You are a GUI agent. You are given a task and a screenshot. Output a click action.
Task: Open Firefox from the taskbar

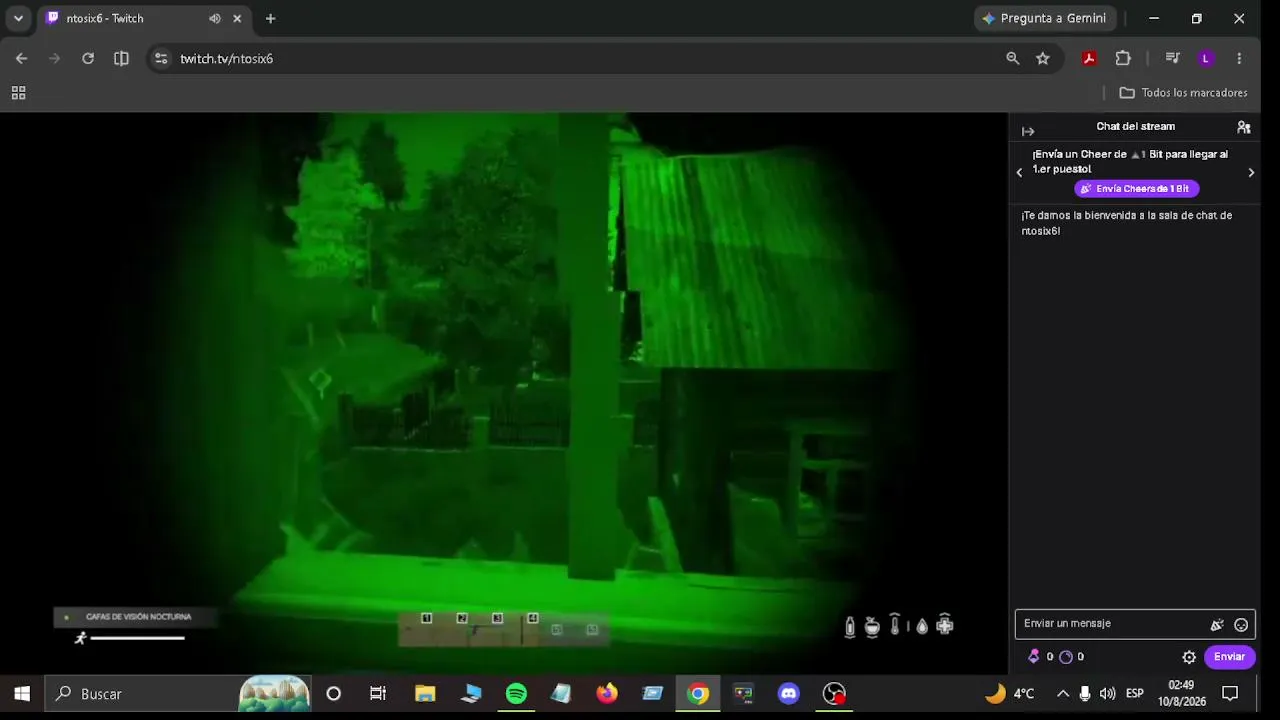(607, 693)
